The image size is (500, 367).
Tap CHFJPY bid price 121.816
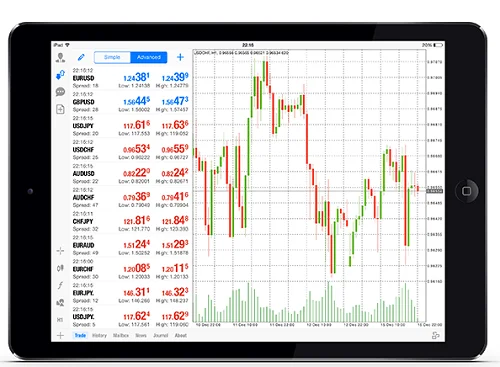point(137,220)
